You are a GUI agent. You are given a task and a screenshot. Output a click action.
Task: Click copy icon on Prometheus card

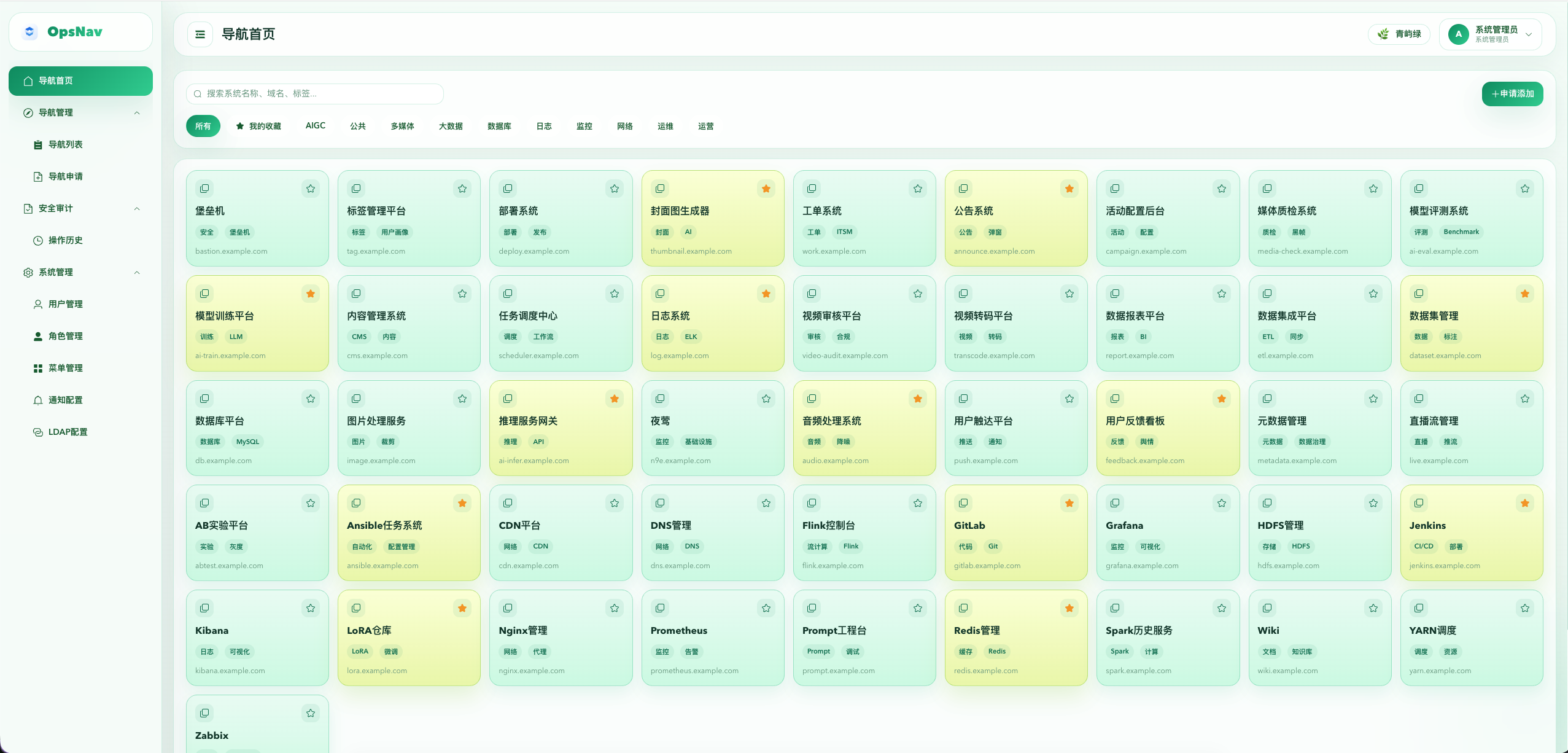[660, 608]
